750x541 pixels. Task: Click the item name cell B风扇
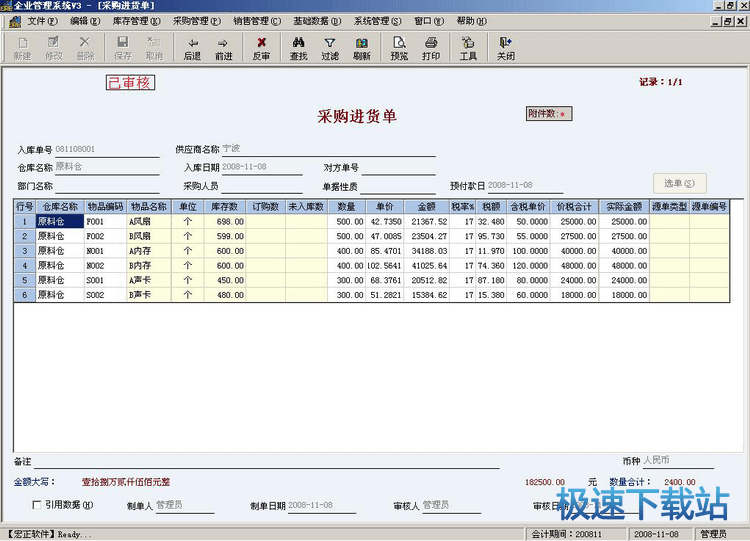[149, 236]
